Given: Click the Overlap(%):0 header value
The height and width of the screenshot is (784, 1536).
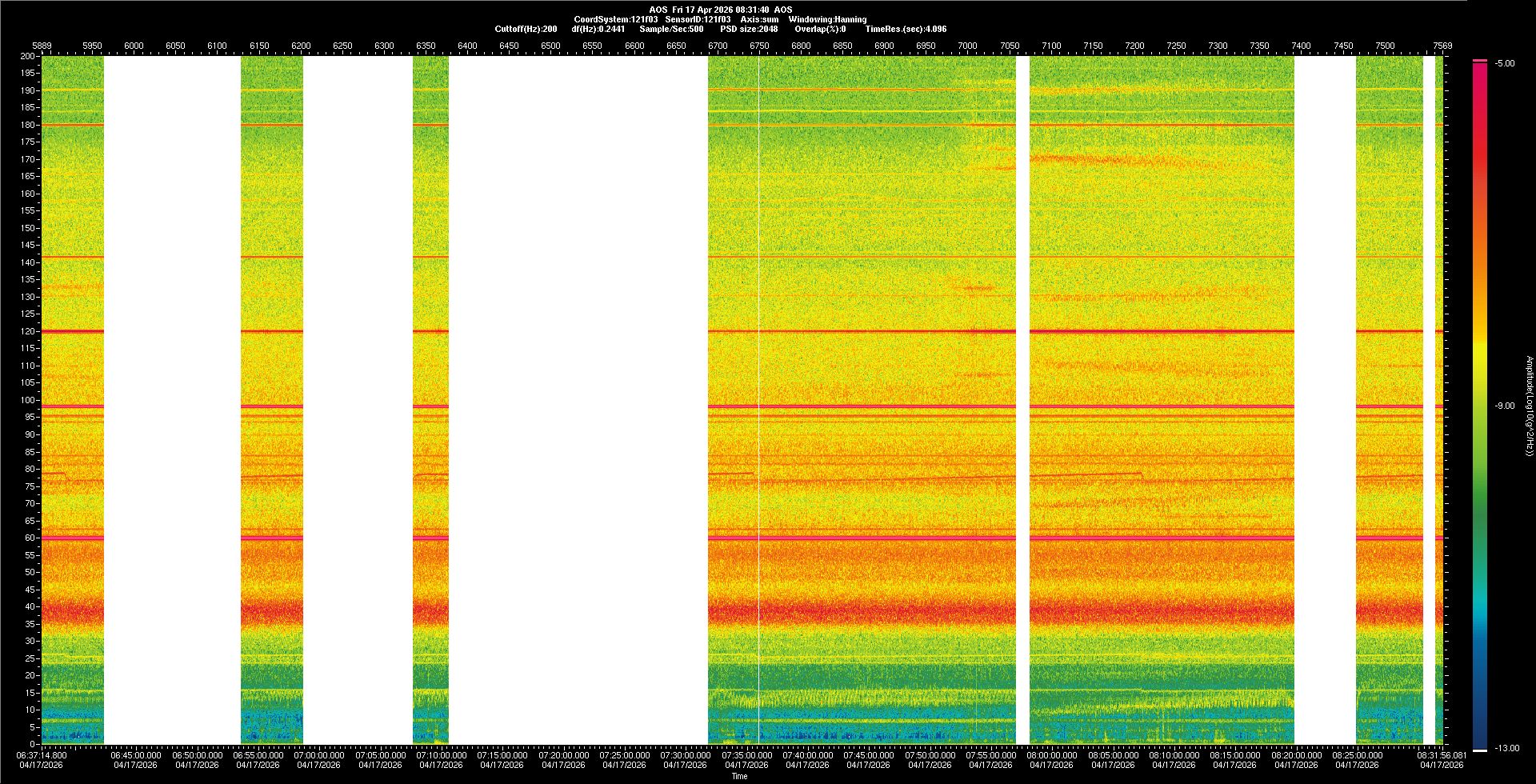Looking at the screenshot, I should pyautogui.click(x=820, y=29).
